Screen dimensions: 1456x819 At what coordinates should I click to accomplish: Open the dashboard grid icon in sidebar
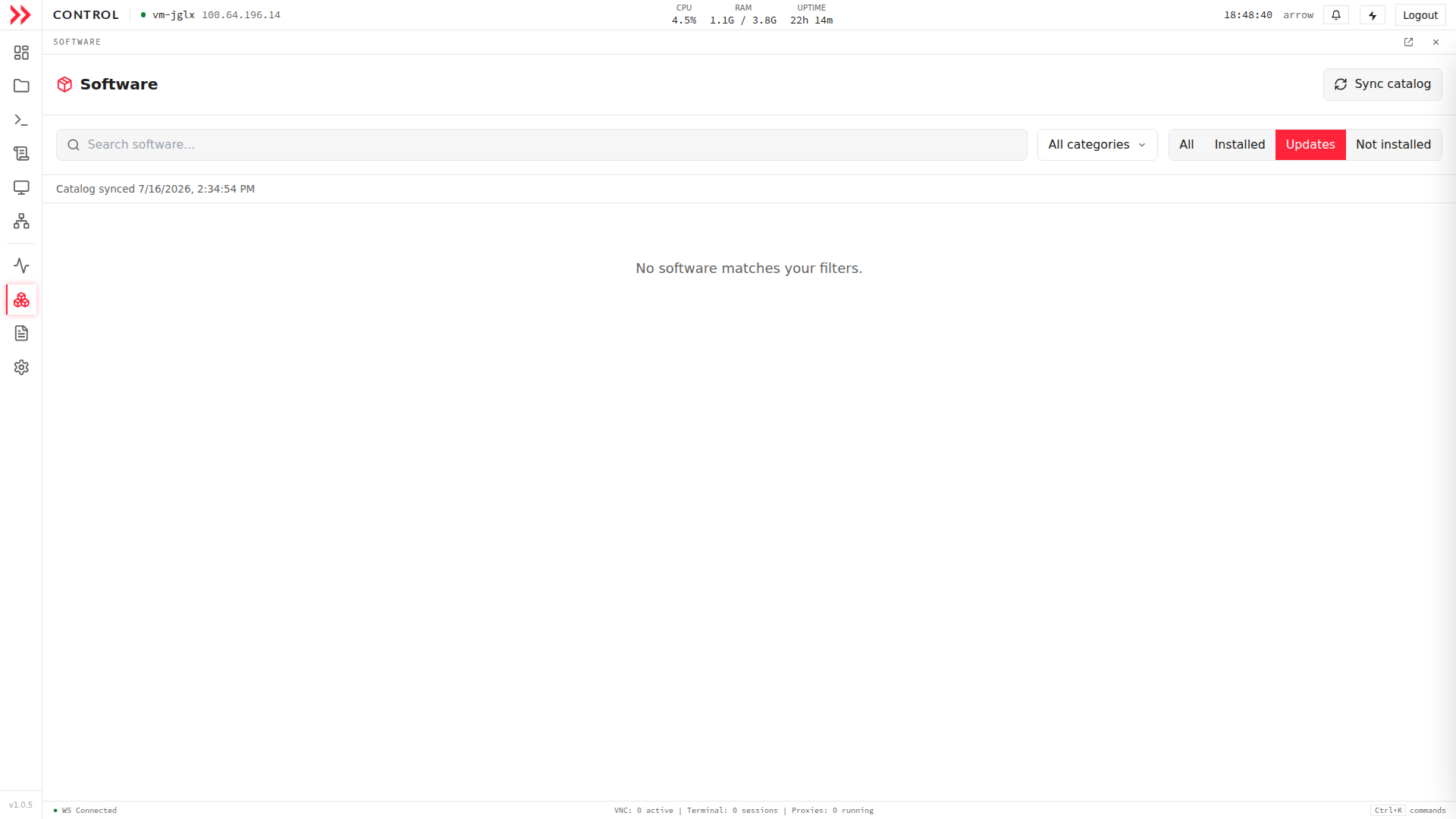pos(21,52)
